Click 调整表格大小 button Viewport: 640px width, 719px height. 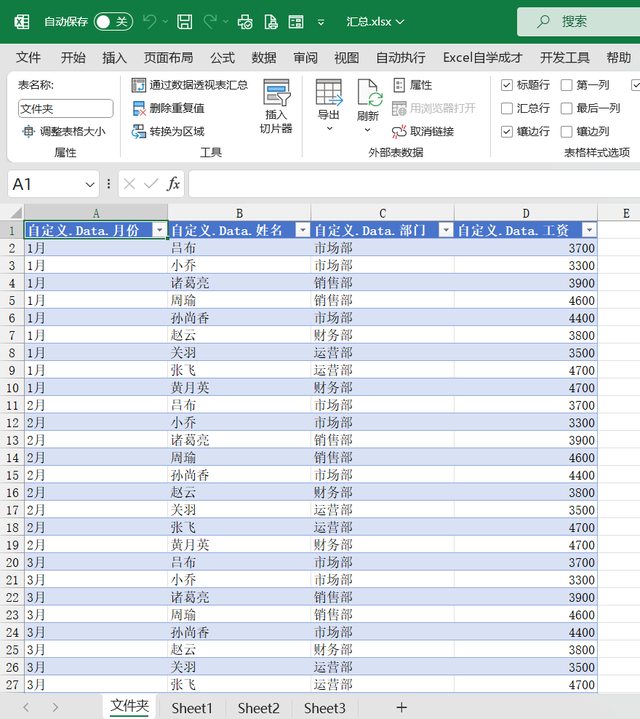[63, 132]
